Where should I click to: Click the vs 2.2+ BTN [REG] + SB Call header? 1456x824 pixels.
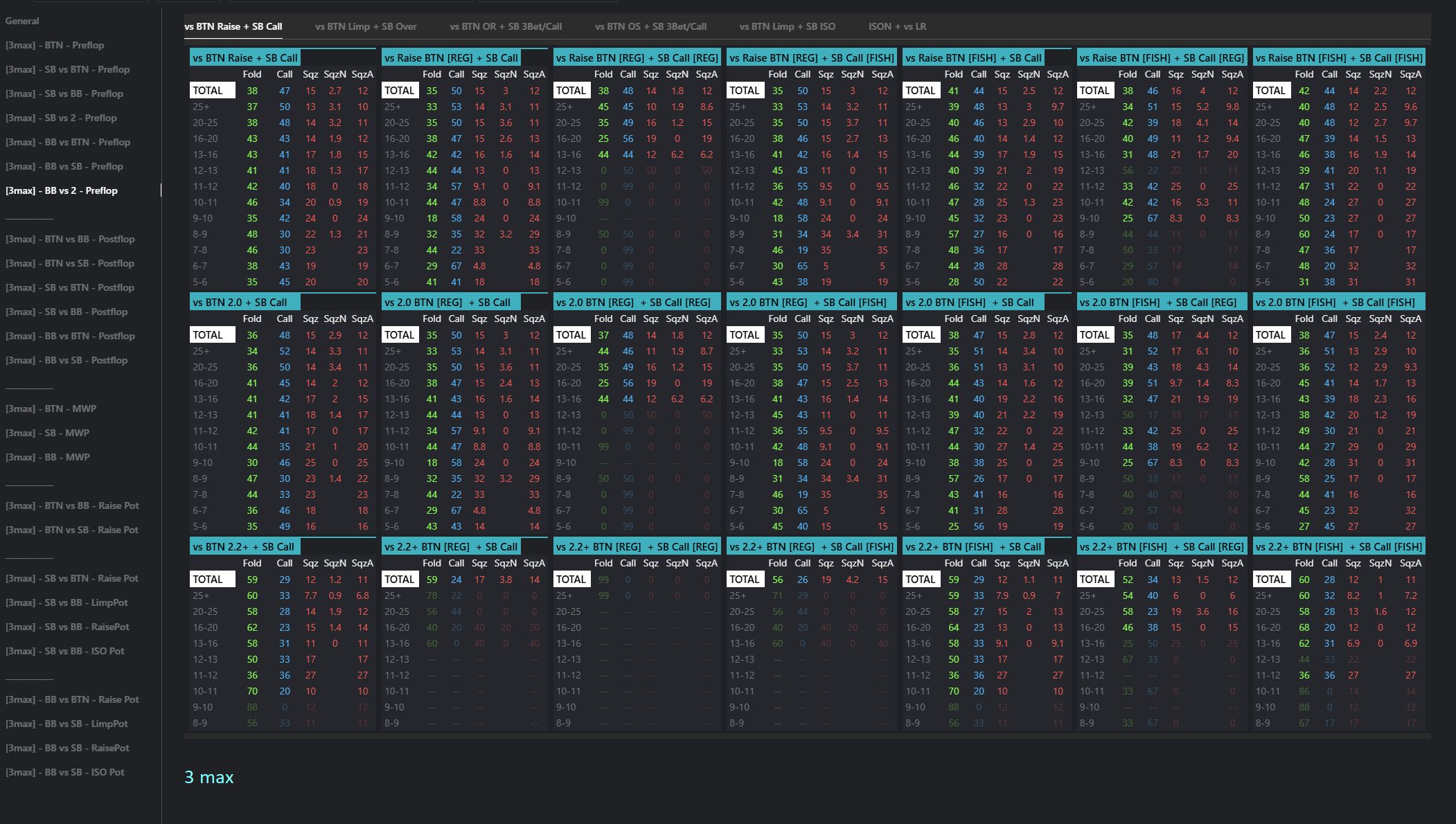click(451, 547)
